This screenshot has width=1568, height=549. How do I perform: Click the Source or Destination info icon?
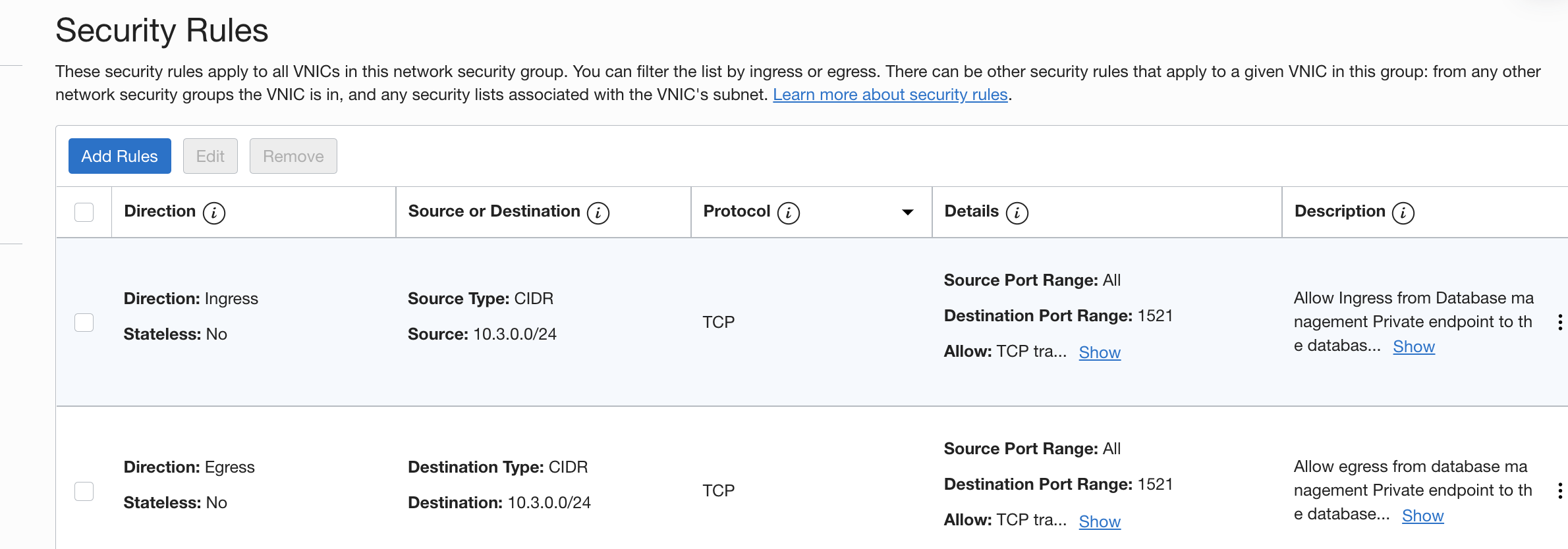pyautogui.click(x=598, y=213)
